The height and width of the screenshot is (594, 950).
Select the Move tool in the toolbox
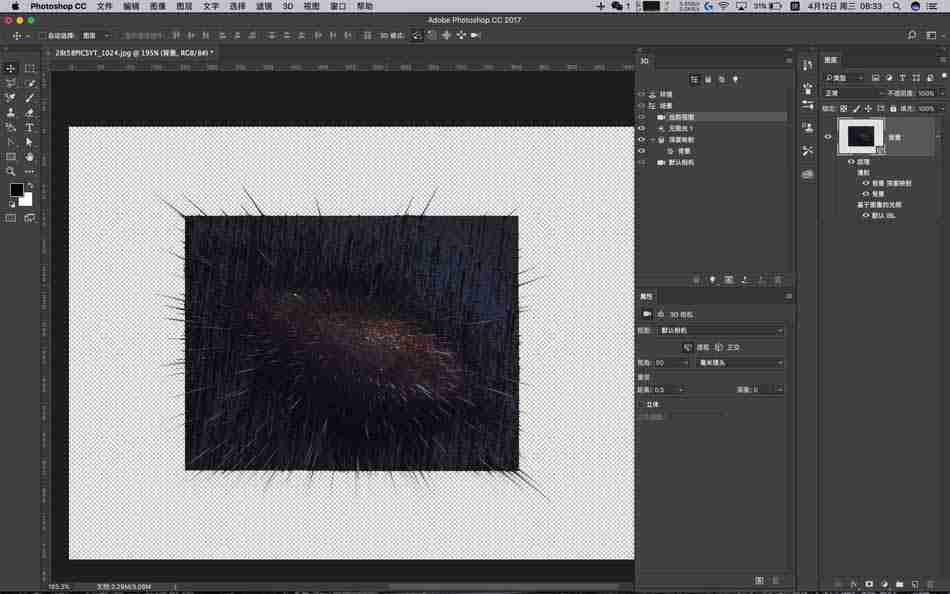(10, 68)
